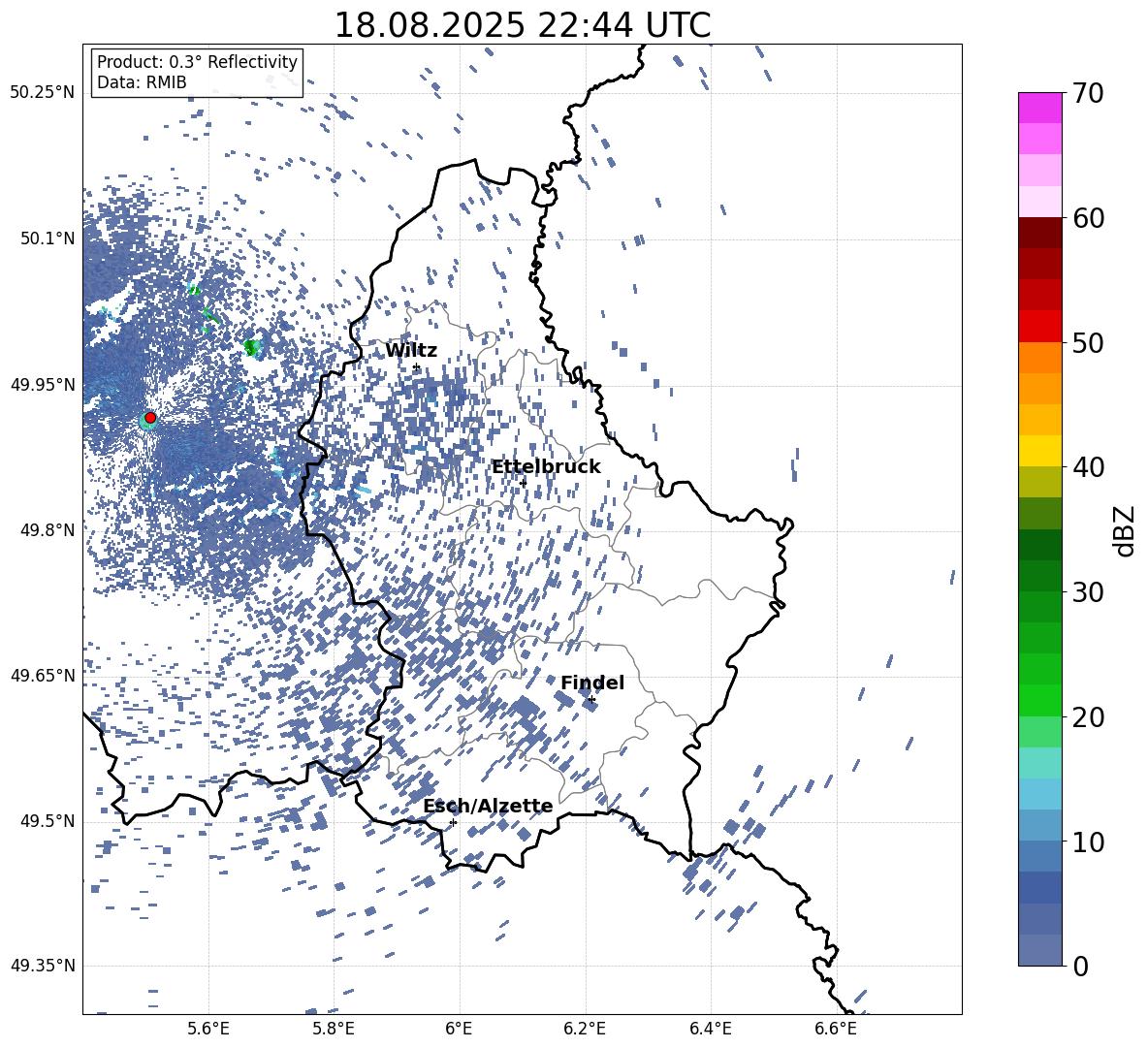Select the Esch/Alzette city label

489,807
